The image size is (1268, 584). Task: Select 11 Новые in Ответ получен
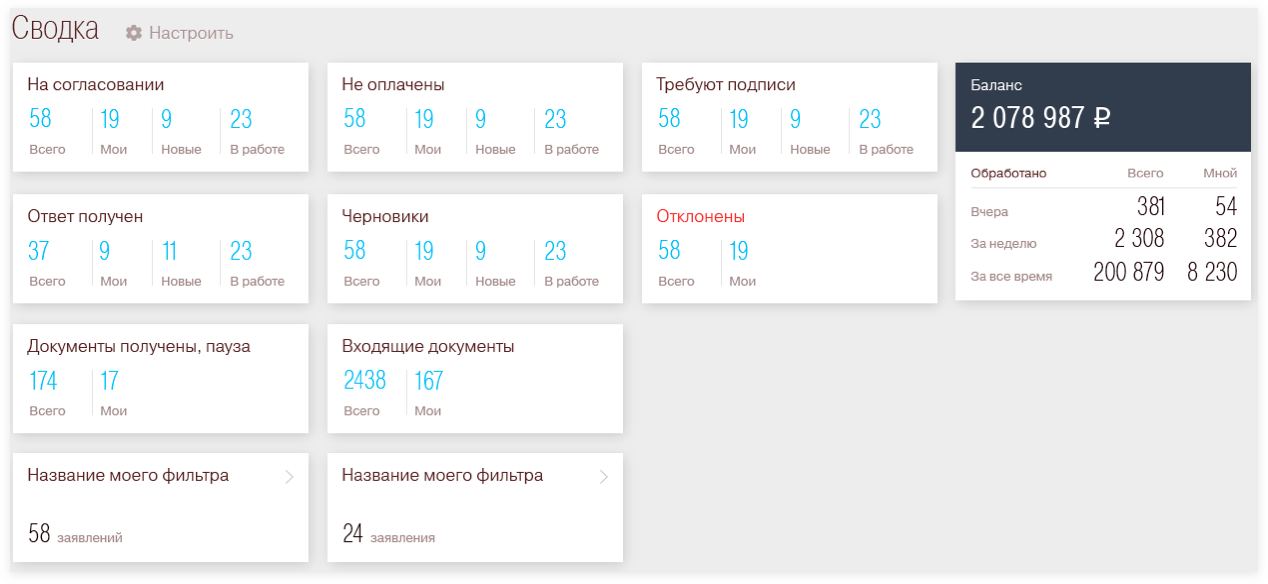(181, 263)
